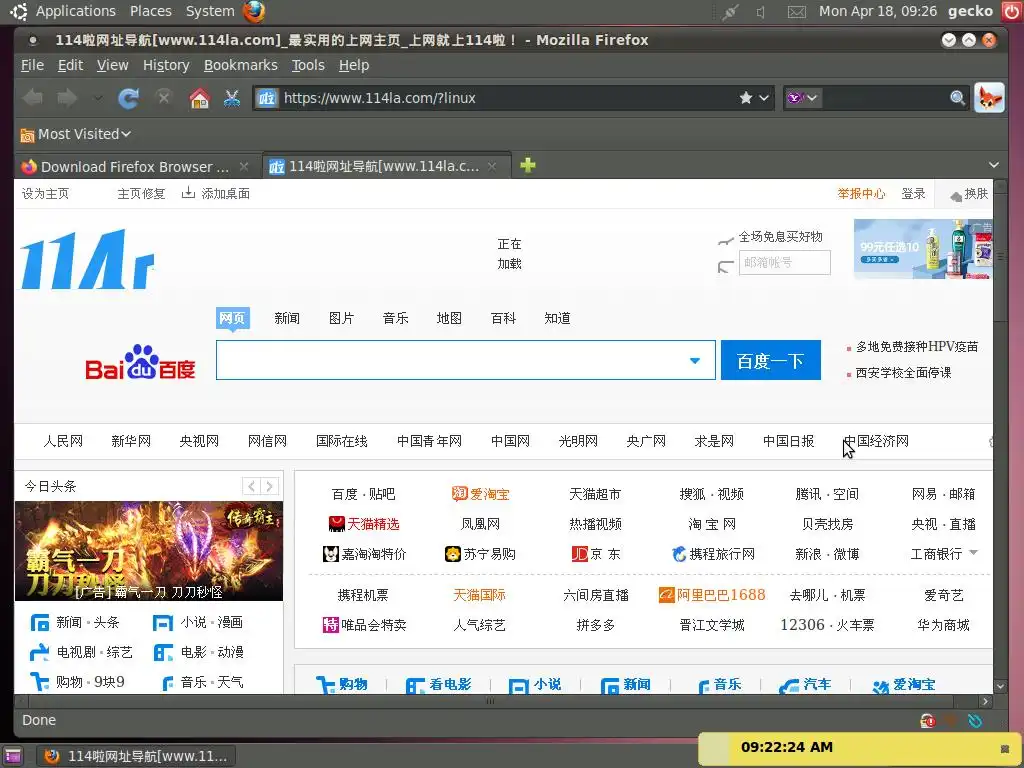The image size is (1024, 768).
Task: Open the list all tabs dropdown
Action: click(993, 165)
